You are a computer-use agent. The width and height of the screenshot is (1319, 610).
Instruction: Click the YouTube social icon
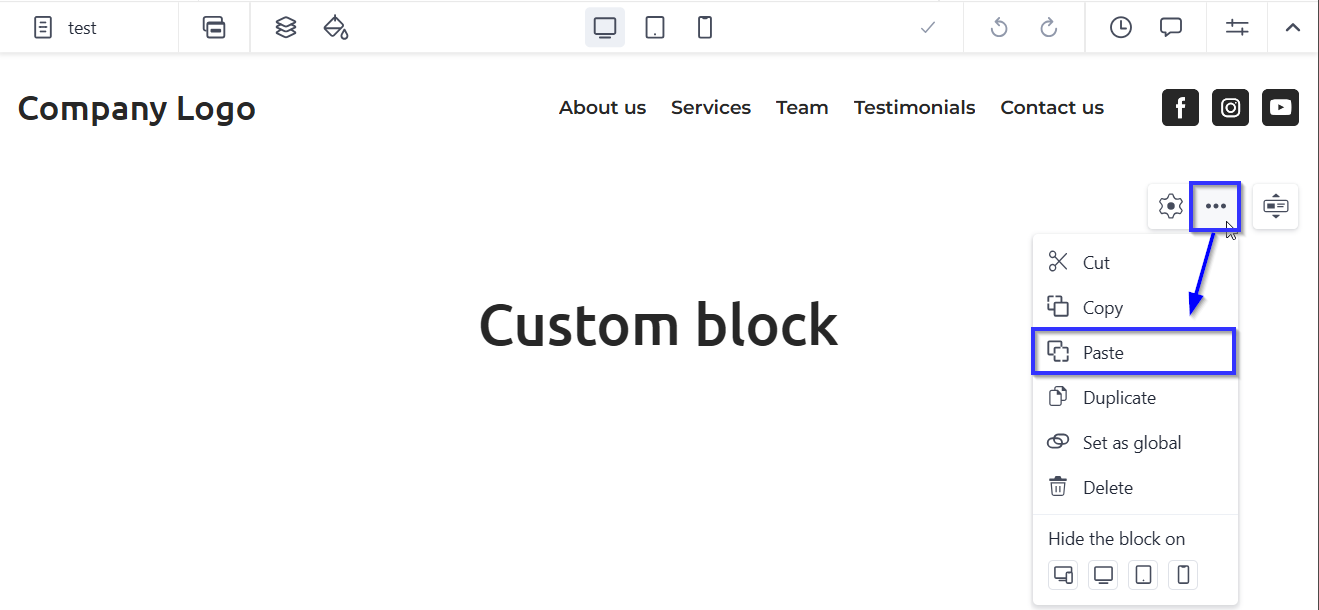pos(1280,107)
